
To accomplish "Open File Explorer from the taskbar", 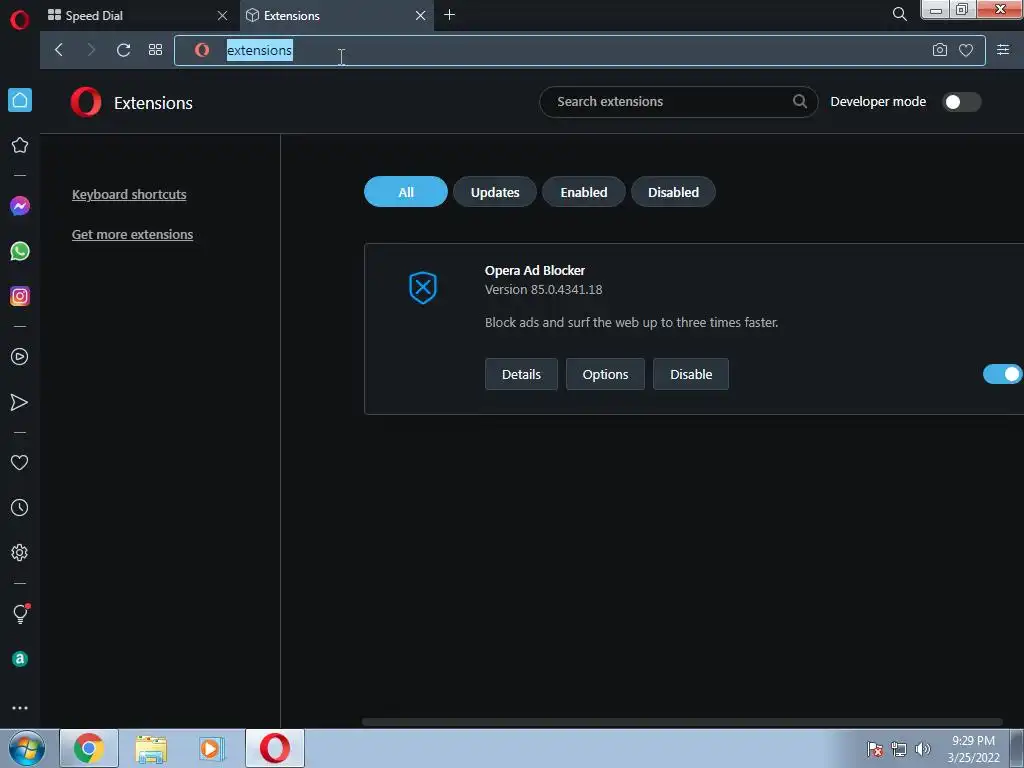I will pyautogui.click(x=151, y=748).
